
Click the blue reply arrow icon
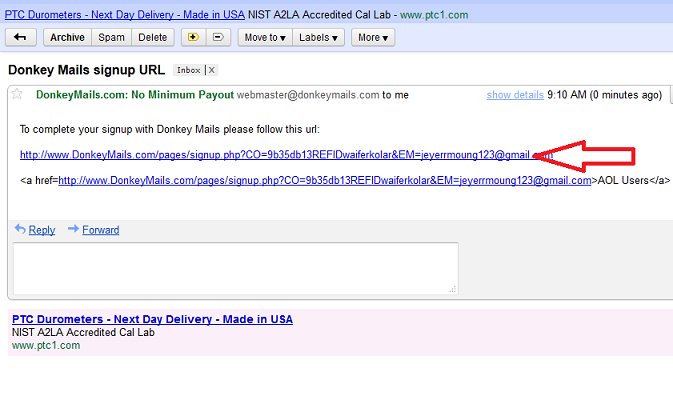point(20,229)
